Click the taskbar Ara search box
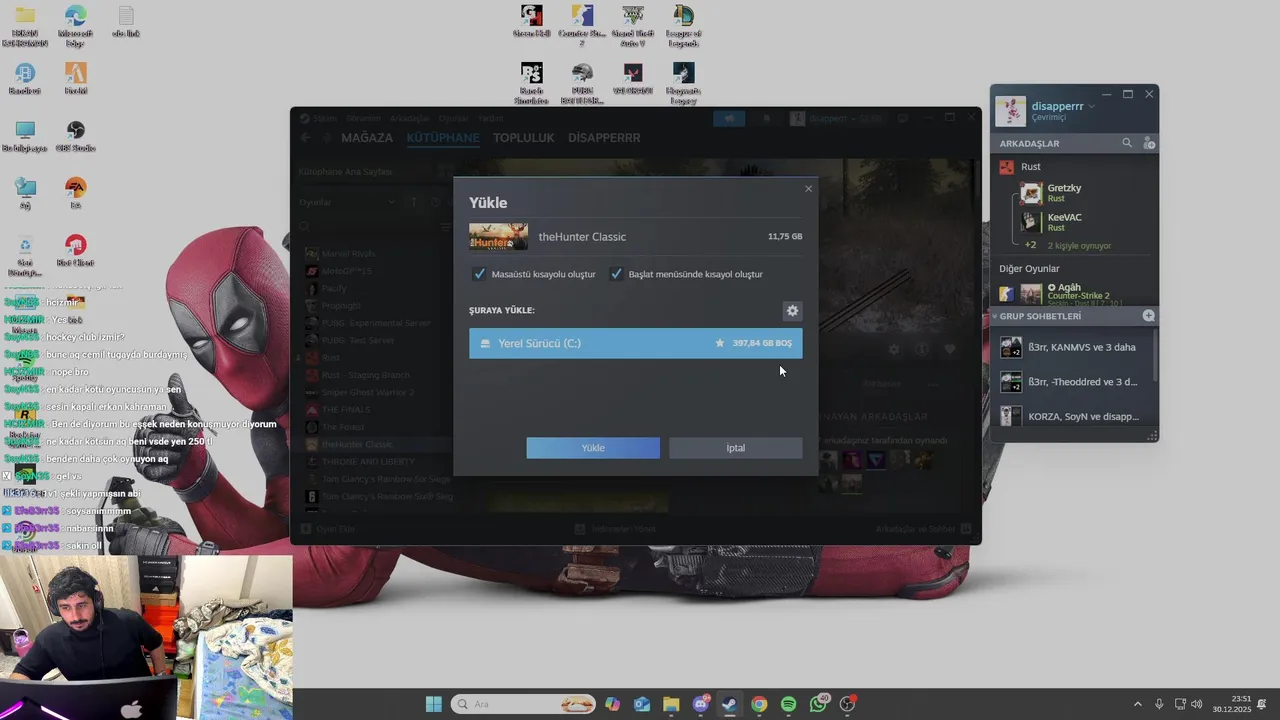Viewport: 1280px width, 720px height. click(523, 704)
